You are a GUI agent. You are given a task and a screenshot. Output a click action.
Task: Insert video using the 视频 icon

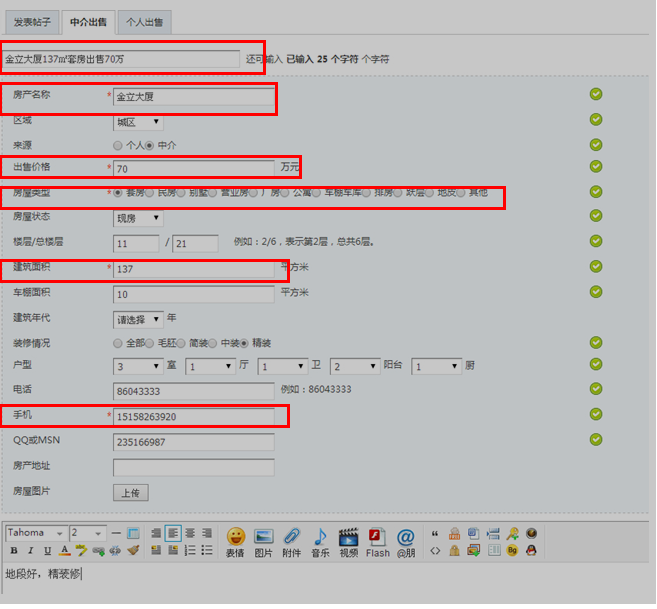pos(348,541)
